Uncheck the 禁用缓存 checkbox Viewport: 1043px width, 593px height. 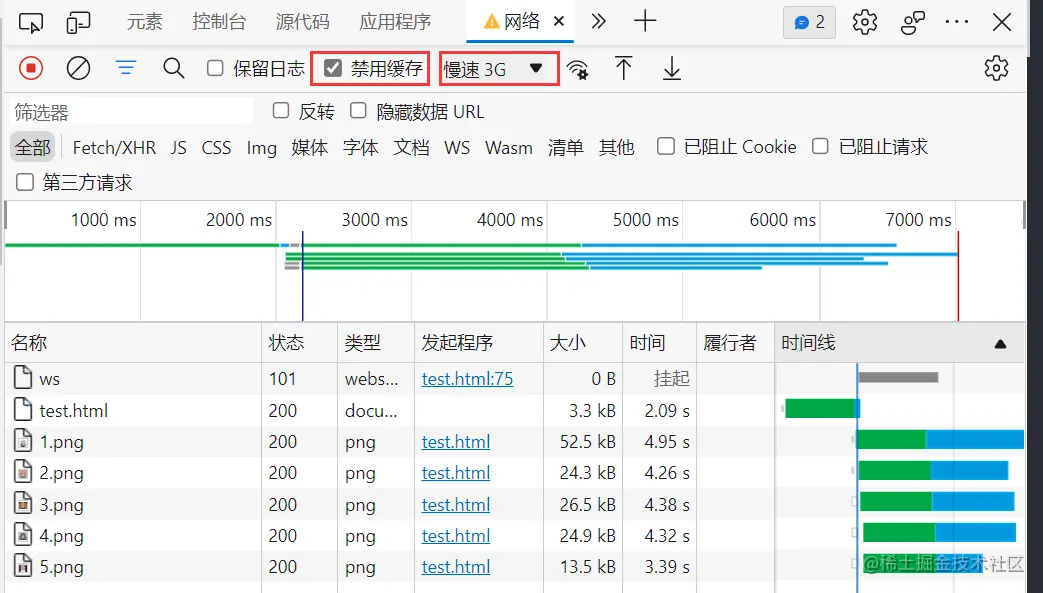click(333, 68)
